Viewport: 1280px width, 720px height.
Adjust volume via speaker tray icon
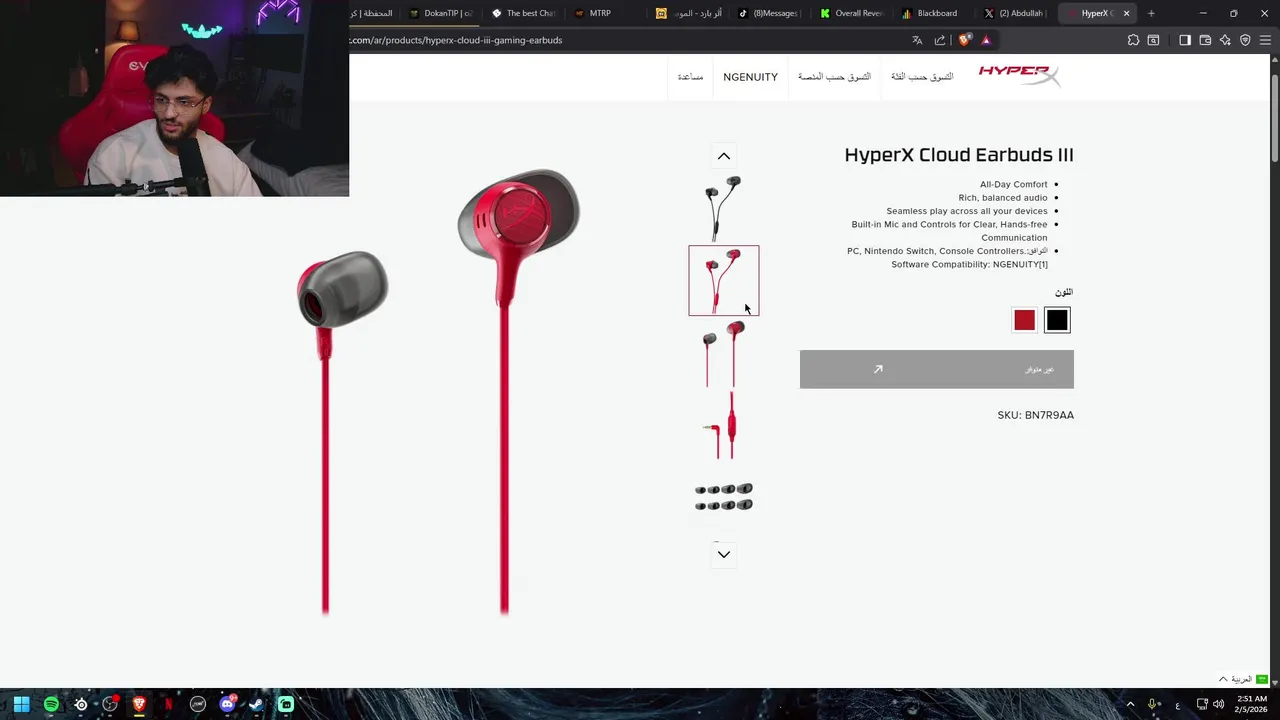click(x=1218, y=704)
